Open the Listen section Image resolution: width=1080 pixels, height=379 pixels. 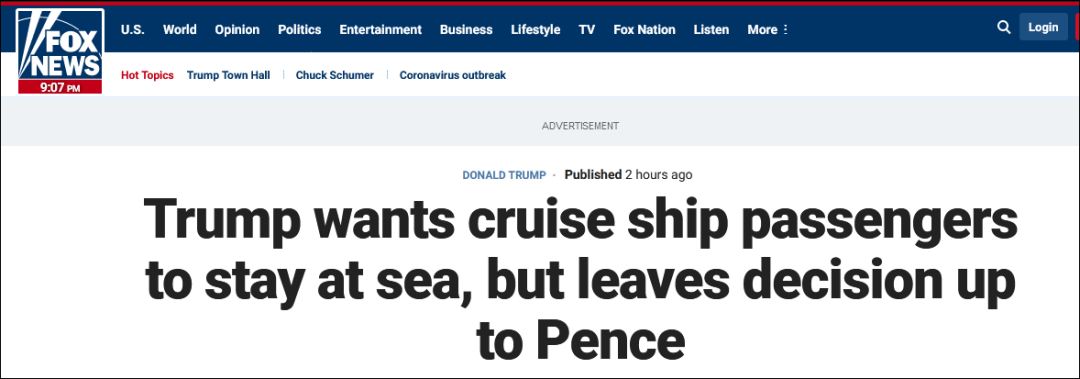(x=711, y=30)
